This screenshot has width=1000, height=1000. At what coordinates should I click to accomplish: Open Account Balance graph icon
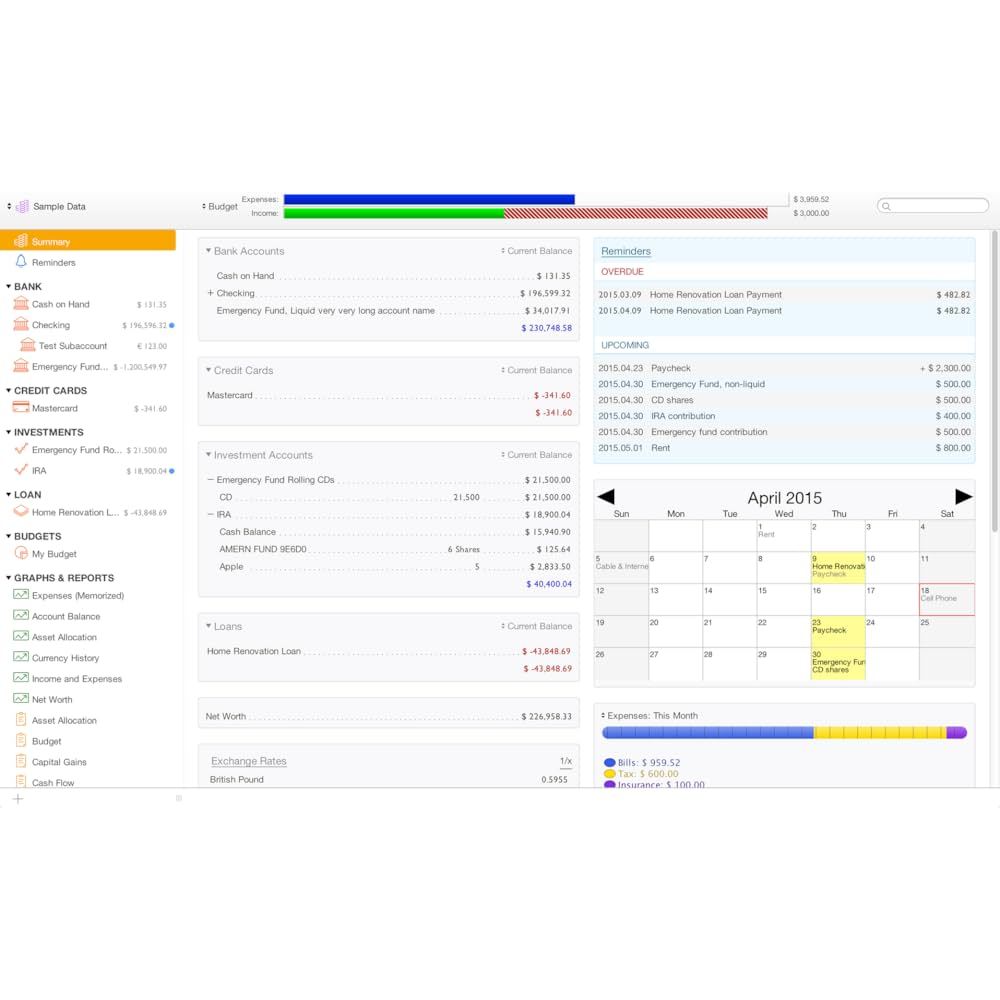21,615
